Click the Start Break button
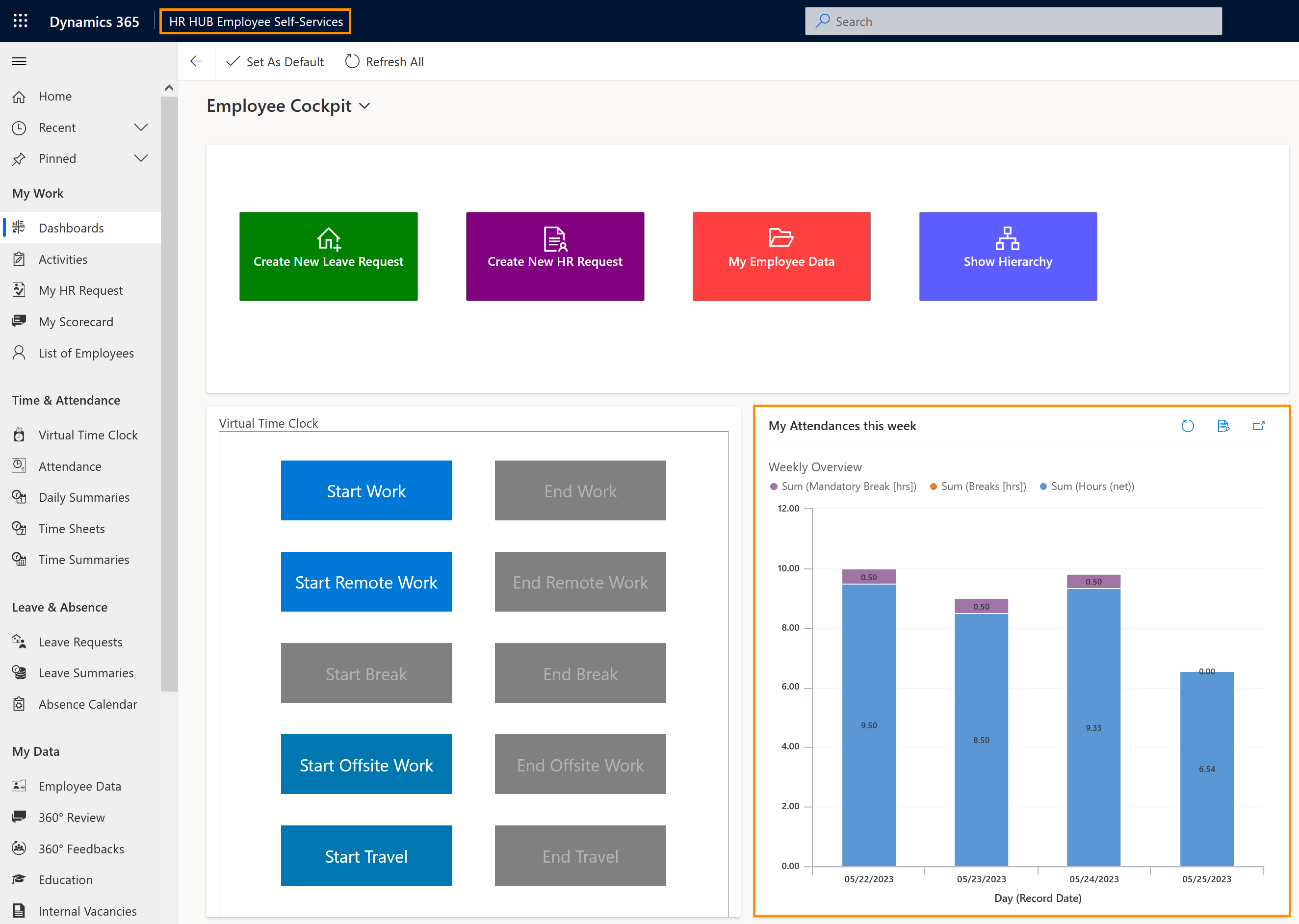 [x=366, y=673]
